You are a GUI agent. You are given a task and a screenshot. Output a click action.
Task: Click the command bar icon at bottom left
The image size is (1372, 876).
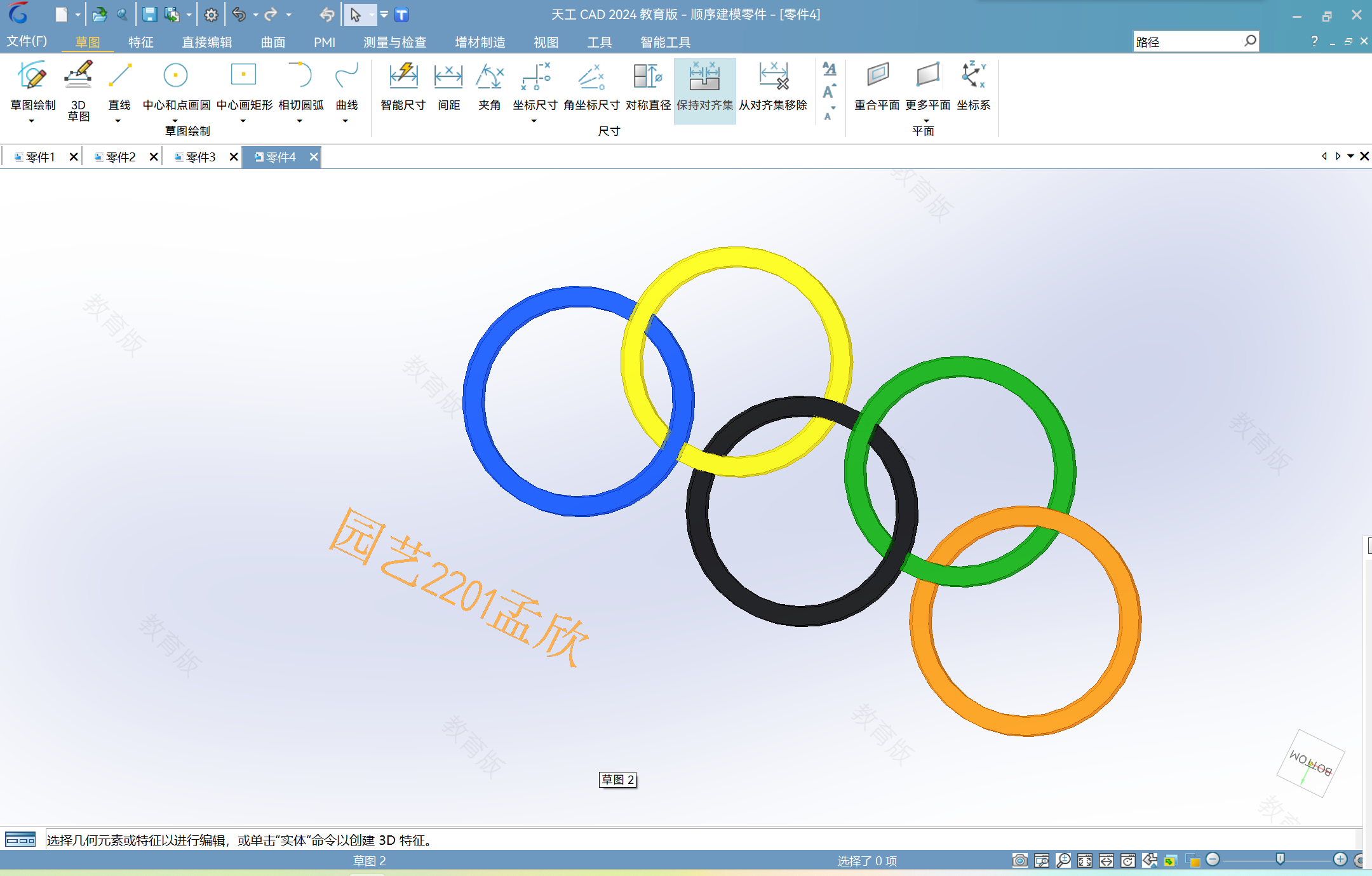click(21, 840)
